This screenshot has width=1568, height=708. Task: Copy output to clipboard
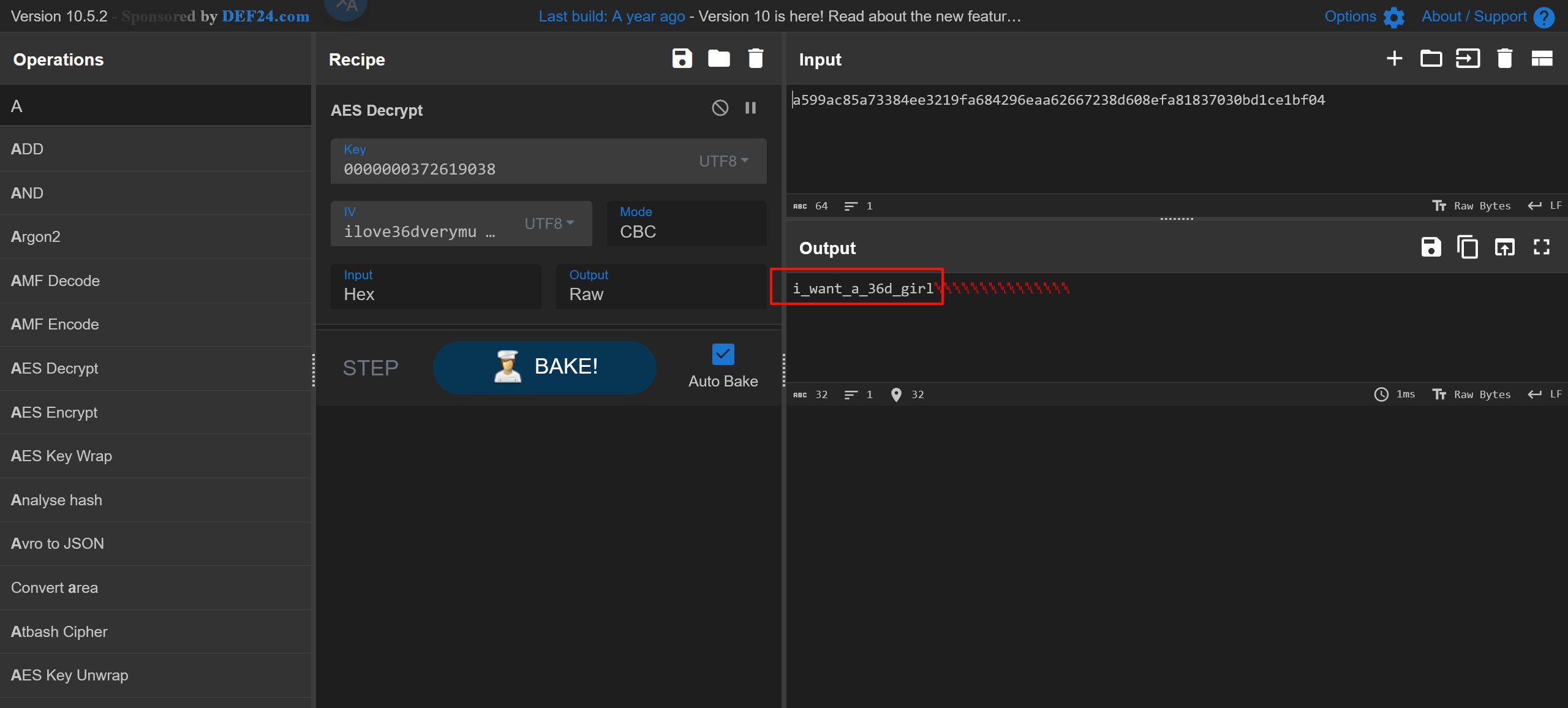pyautogui.click(x=1468, y=247)
